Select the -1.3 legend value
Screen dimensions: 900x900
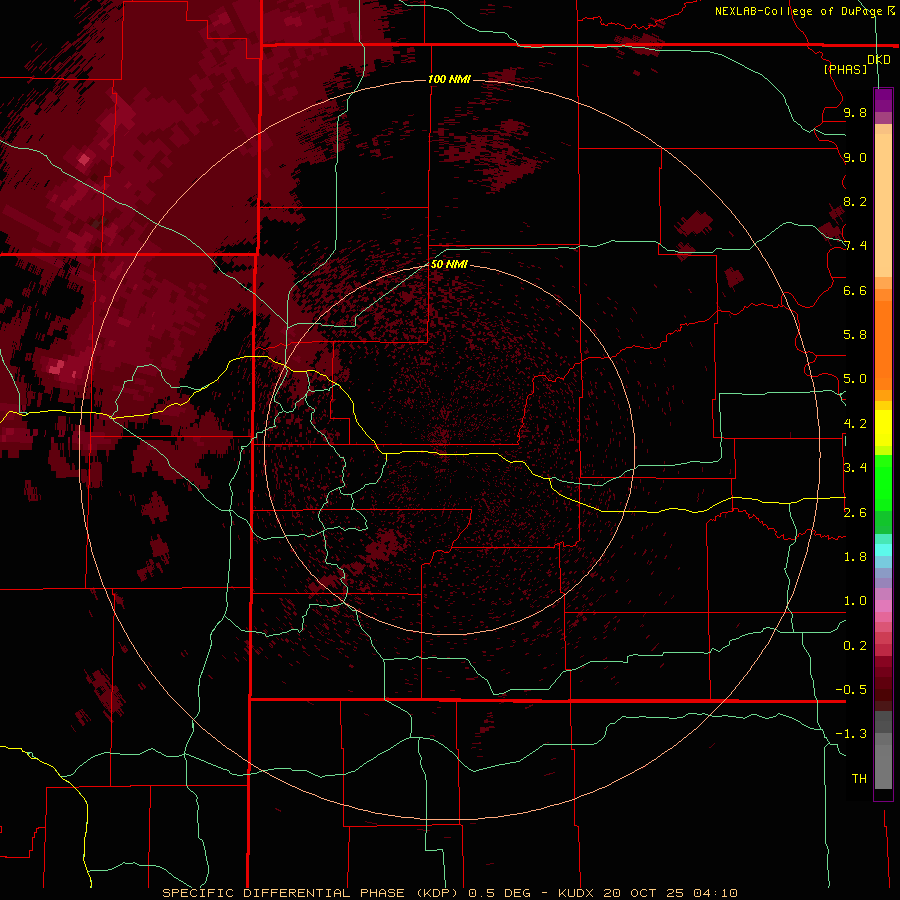coord(851,734)
